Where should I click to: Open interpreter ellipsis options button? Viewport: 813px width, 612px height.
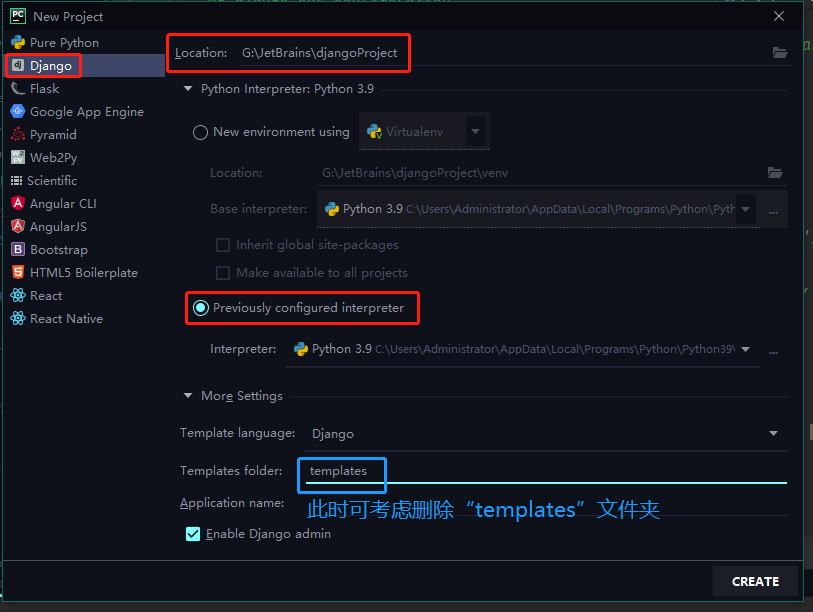[774, 352]
